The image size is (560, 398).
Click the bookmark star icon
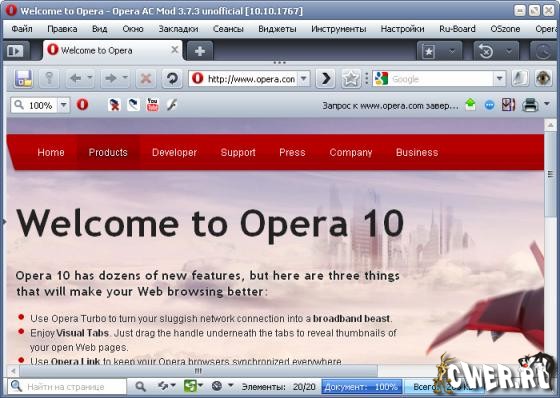[x=351, y=79]
